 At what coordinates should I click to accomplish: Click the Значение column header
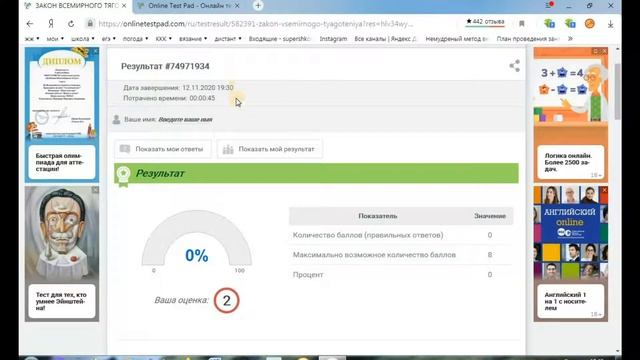click(490, 216)
